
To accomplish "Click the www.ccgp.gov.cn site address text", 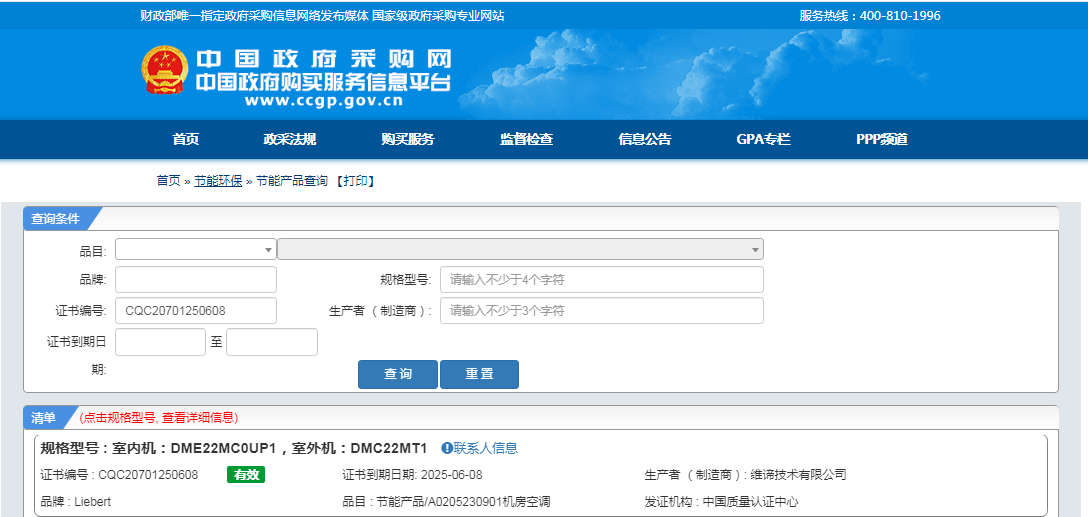I will coord(323,101).
